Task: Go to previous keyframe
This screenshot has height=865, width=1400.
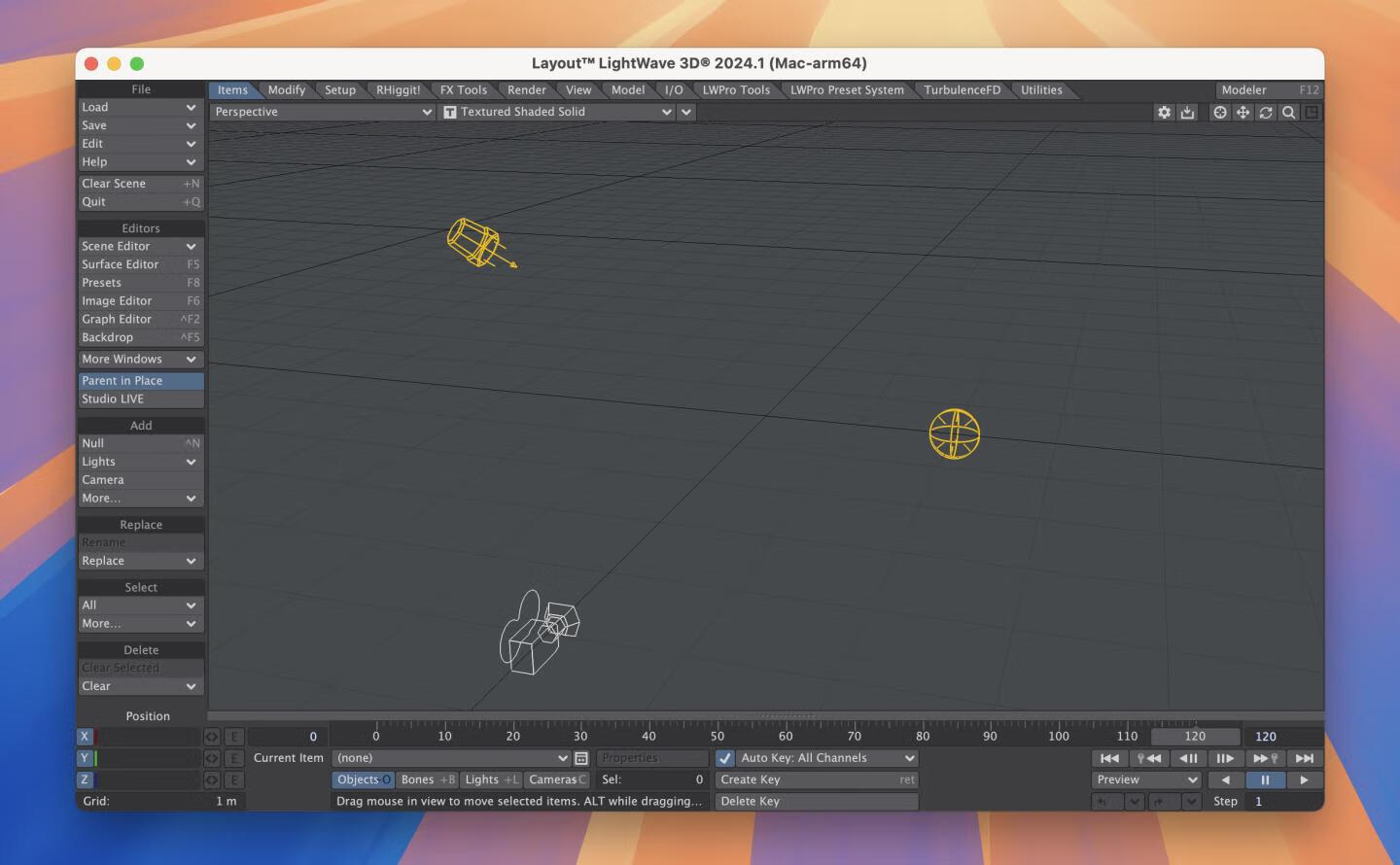Action: point(1149,758)
